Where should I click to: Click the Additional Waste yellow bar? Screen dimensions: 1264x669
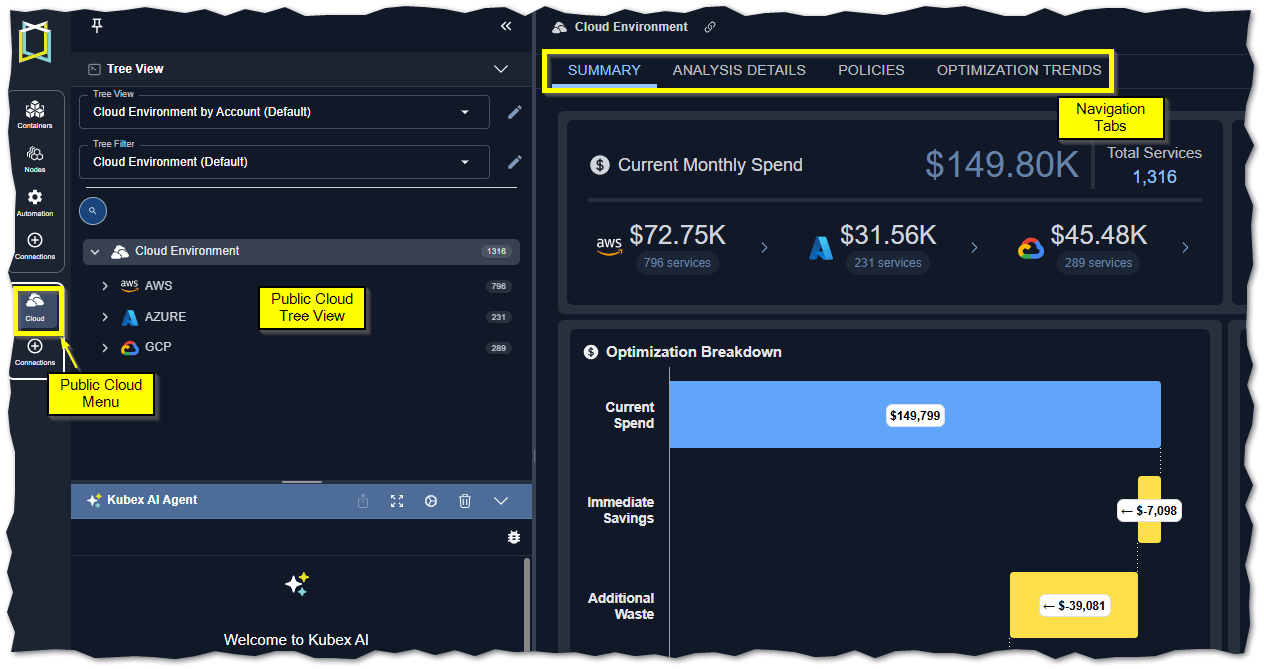pos(1074,605)
